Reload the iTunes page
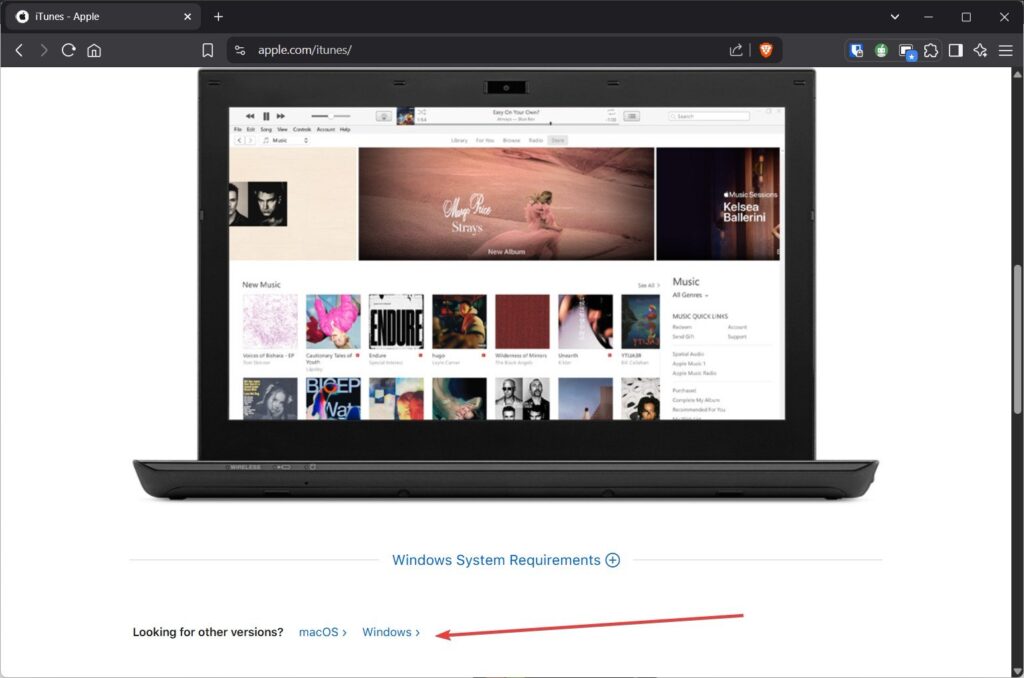 click(x=69, y=50)
